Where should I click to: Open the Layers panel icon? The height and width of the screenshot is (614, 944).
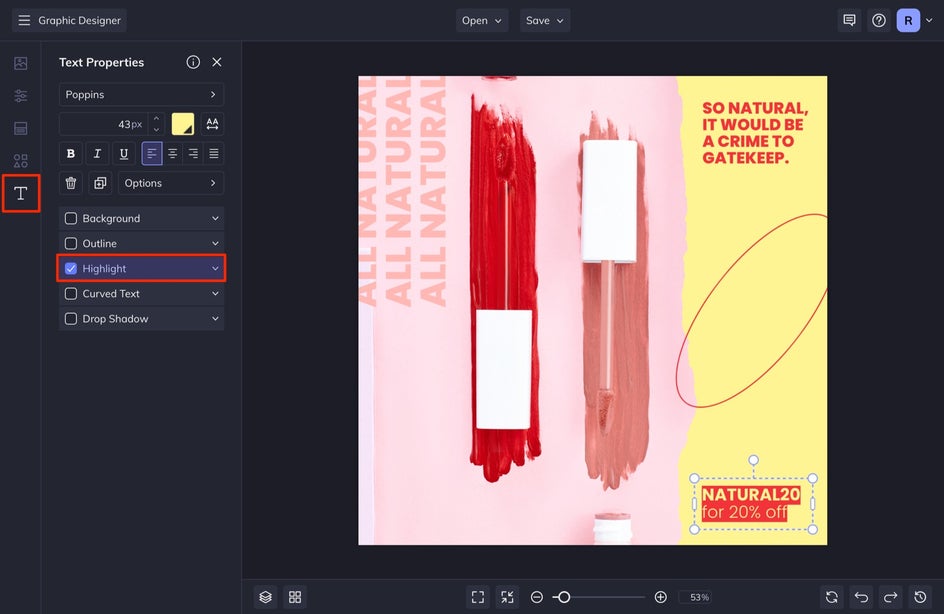(x=265, y=597)
